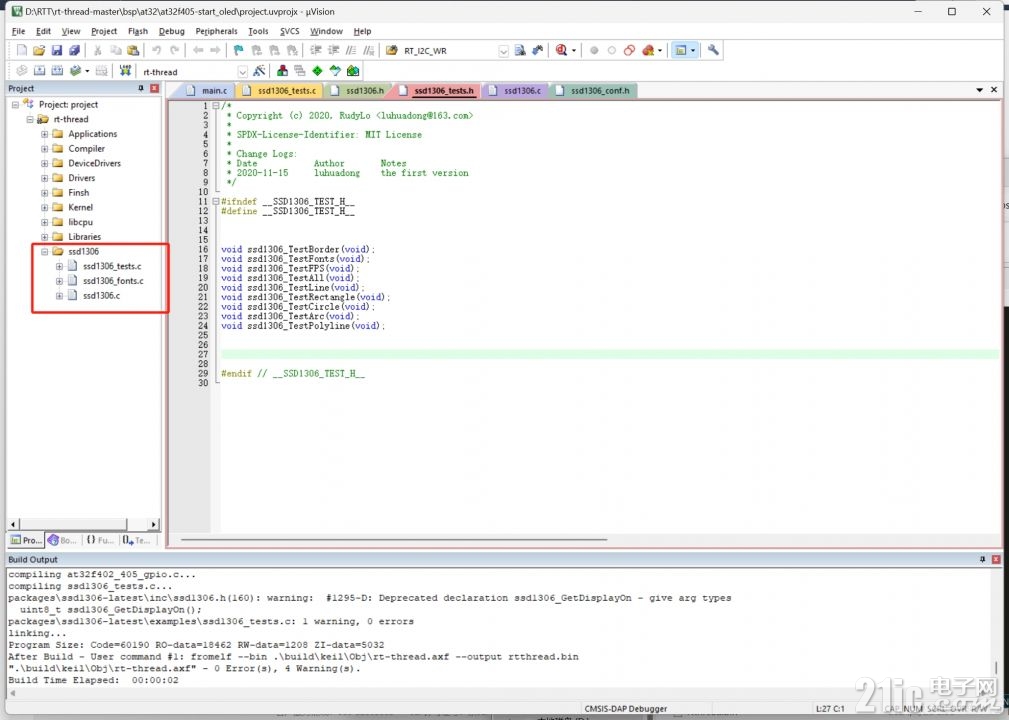Viewport: 1009px width, 720px height.
Task: Open the Debug menu
Action: click(x=171, y=31)
